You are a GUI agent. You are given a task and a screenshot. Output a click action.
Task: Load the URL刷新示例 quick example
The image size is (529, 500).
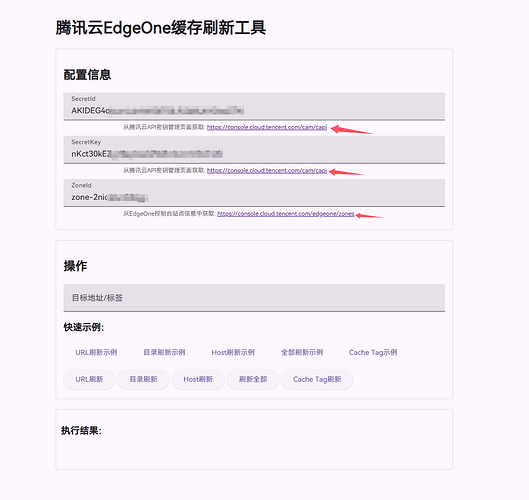click(x=96, y=352)
